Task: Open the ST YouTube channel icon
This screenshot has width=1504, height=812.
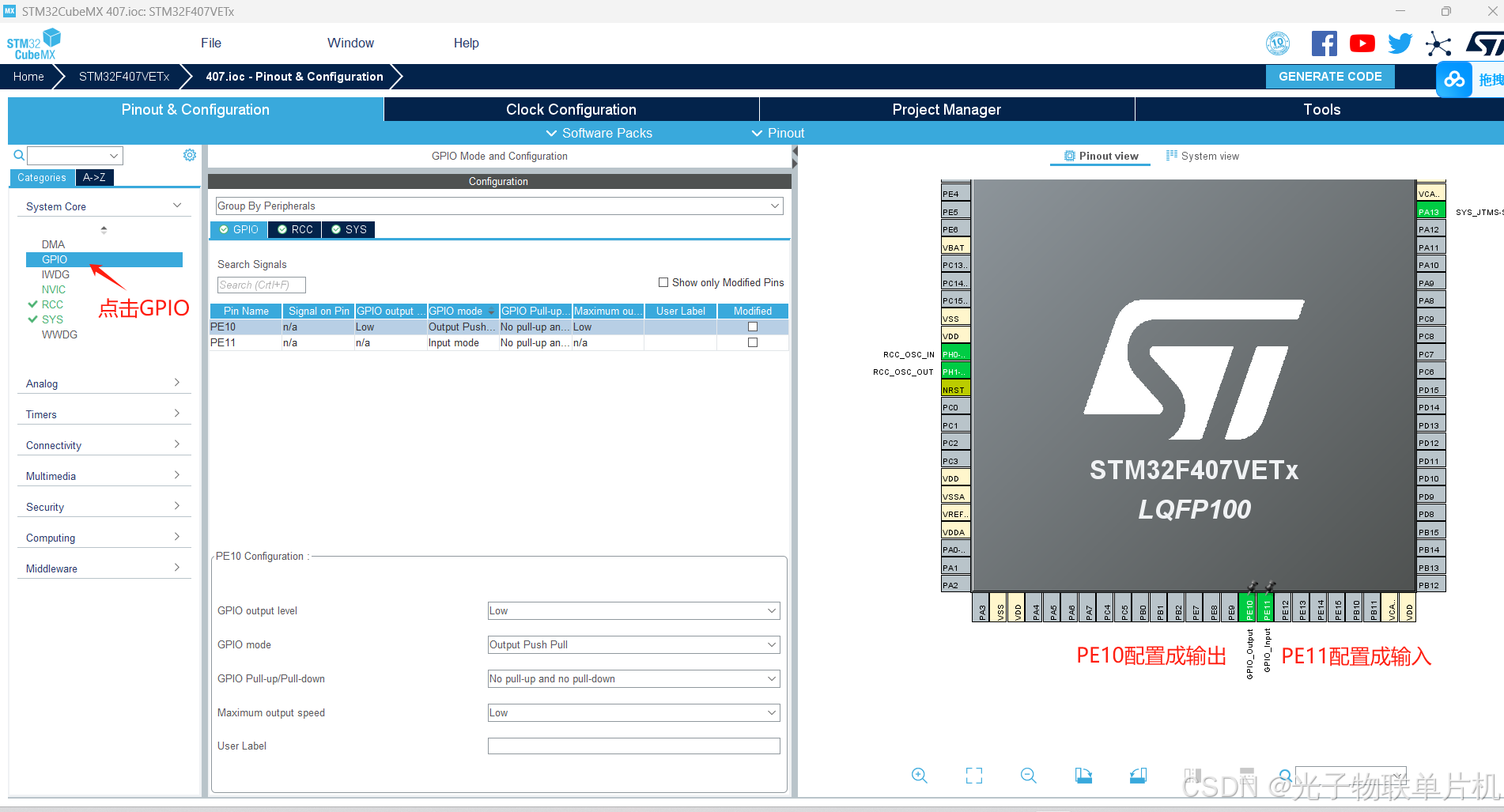Action: 1362,43
